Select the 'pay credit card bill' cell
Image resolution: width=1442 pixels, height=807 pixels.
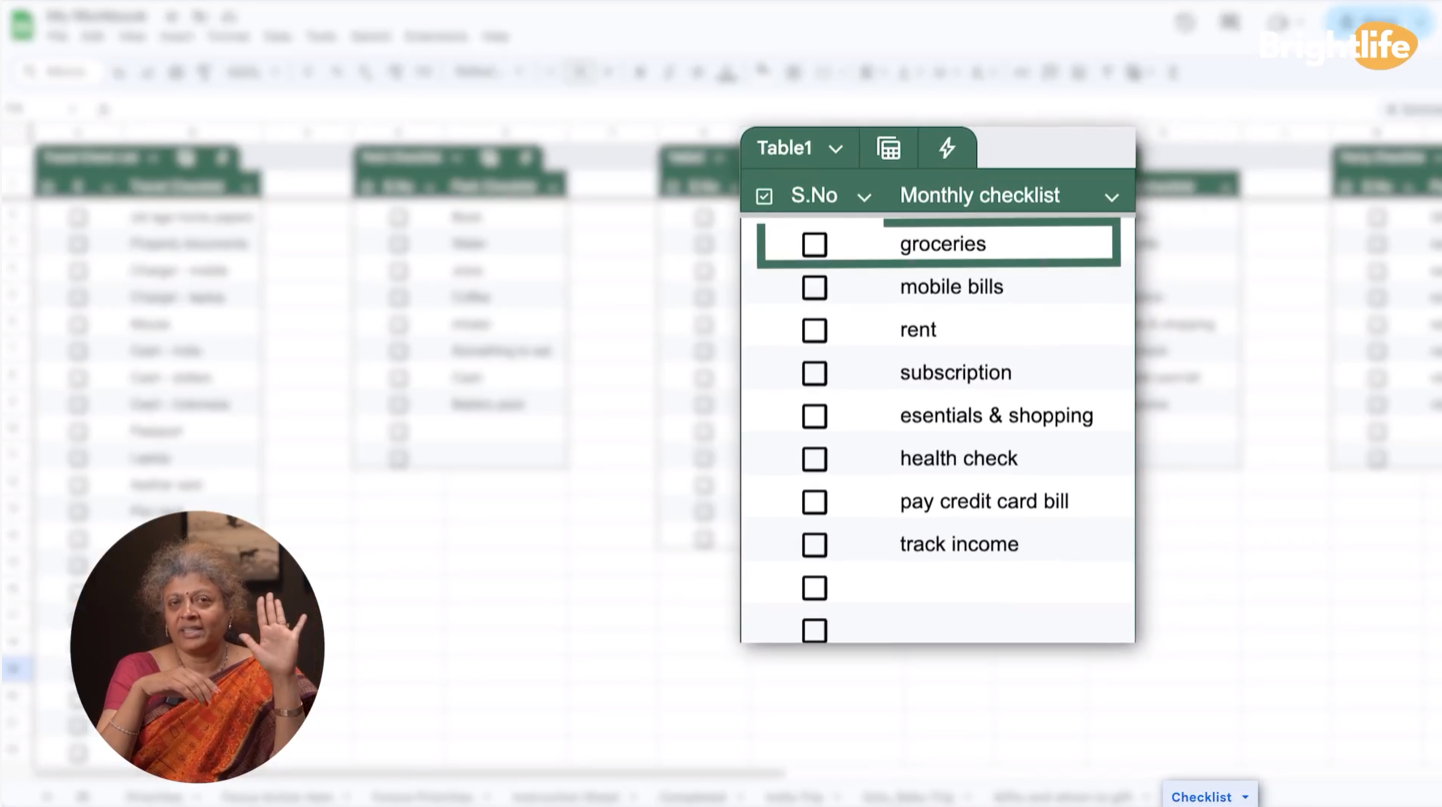(1009, 502)
